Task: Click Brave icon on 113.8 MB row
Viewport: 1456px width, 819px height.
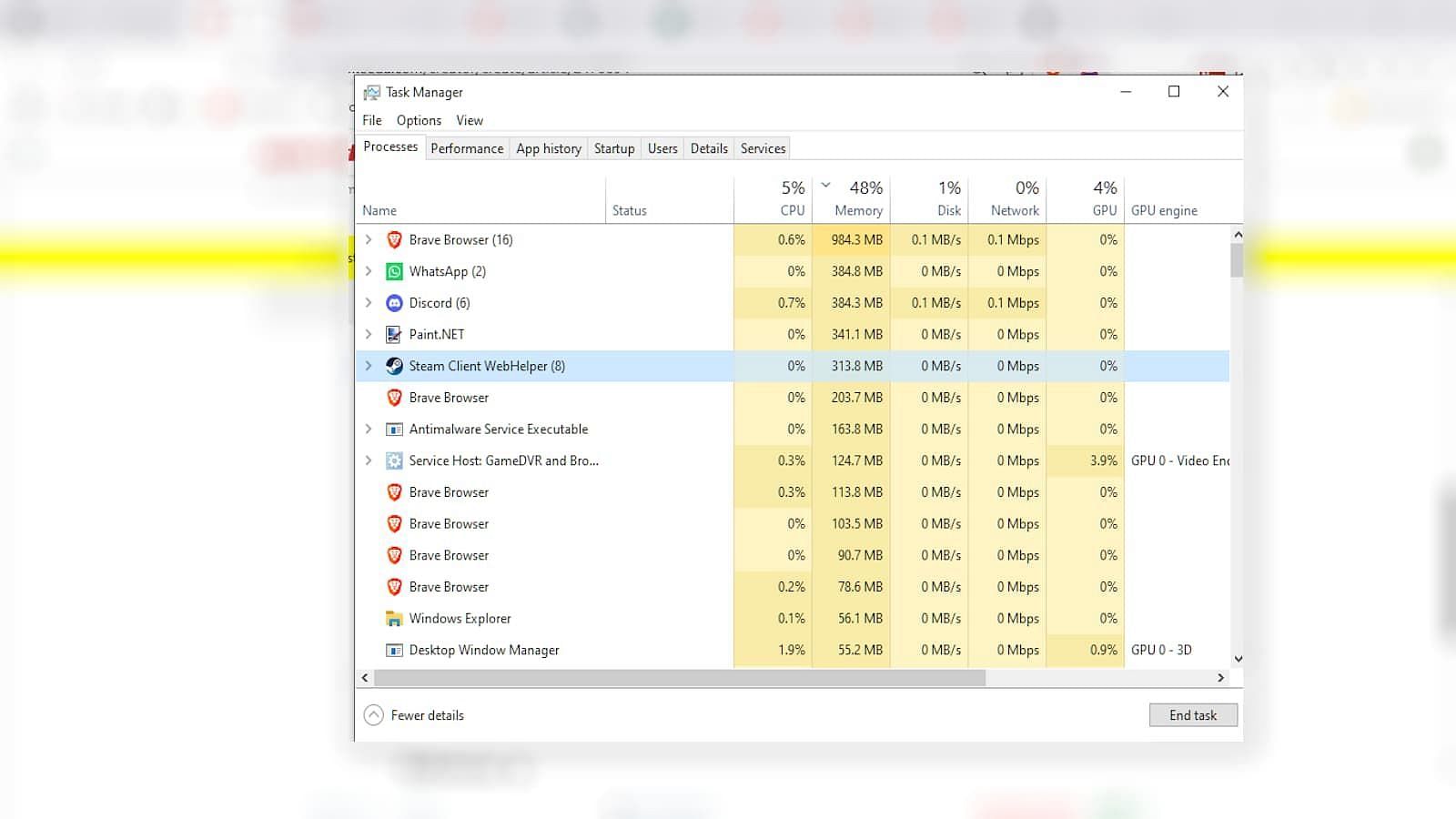Action: coord(394,492)
